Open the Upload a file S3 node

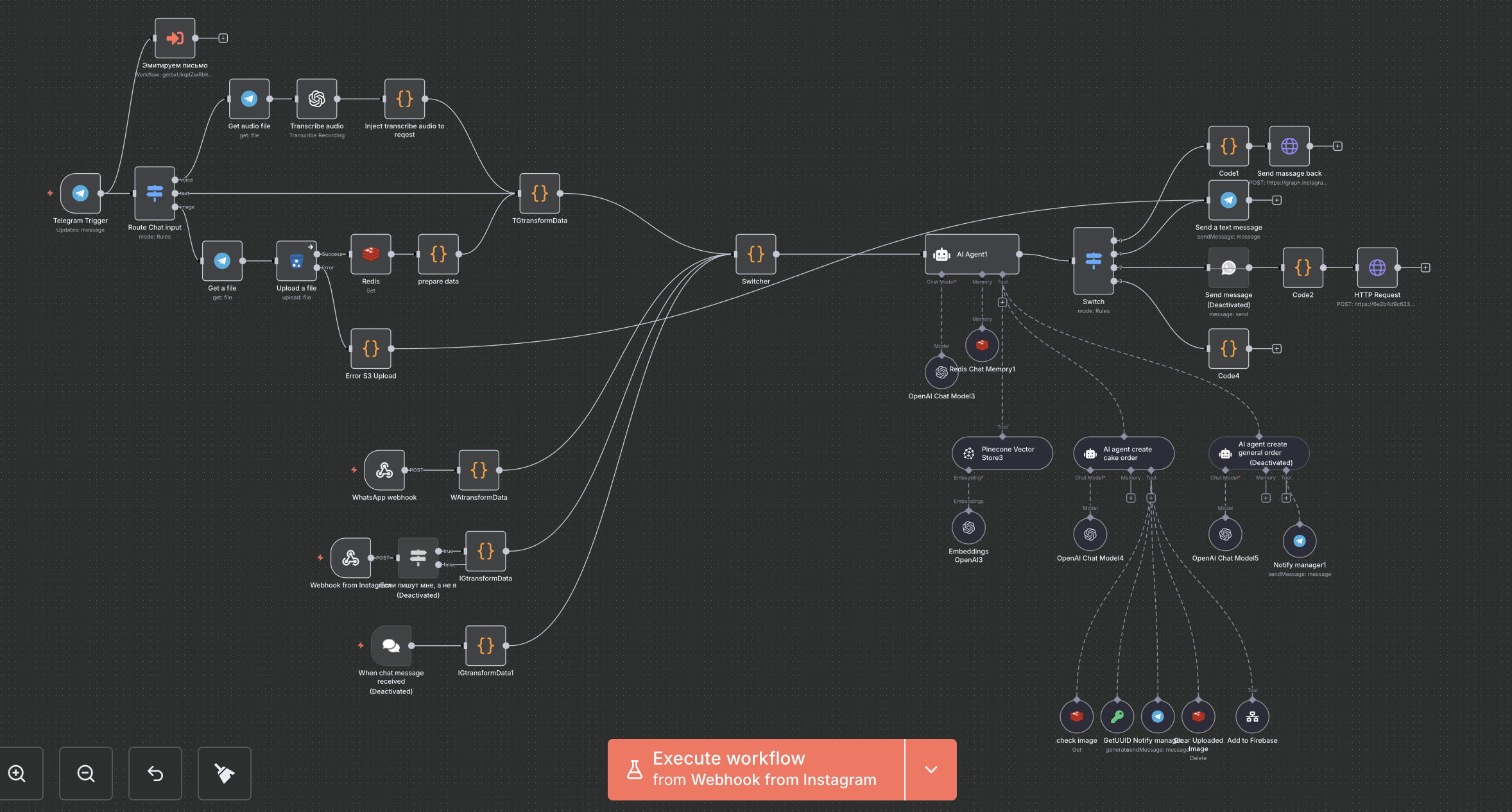pyautogui.click(x=296, y=260)
